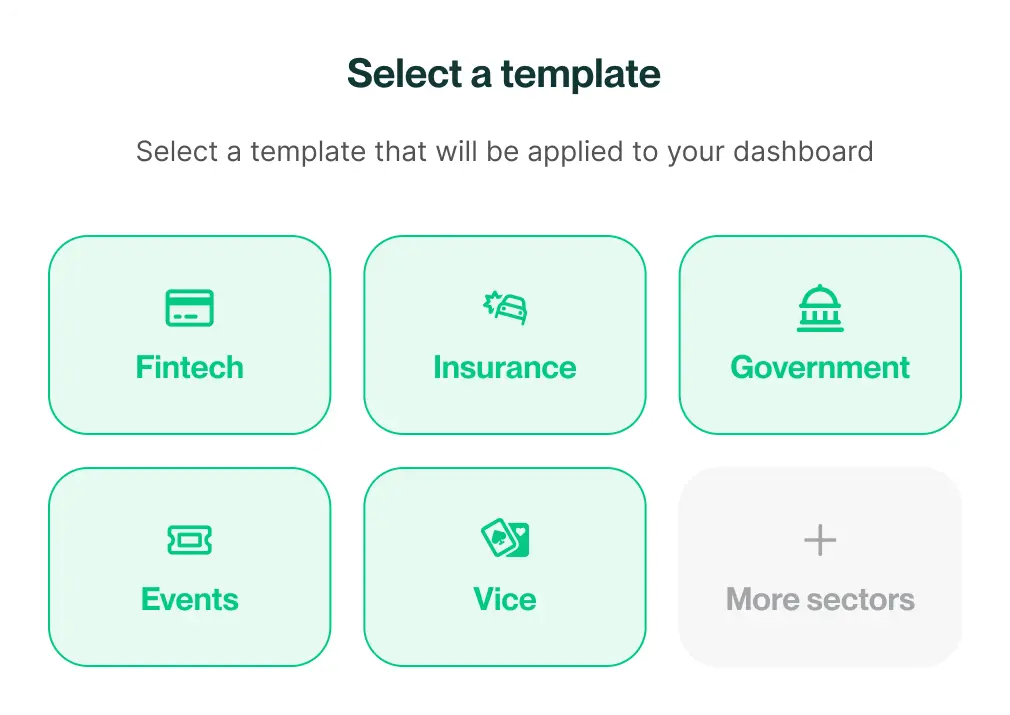This screenshot has width=1010, height=715.
Task: Click the "Select a template" heading
Action: pos(504,74)
